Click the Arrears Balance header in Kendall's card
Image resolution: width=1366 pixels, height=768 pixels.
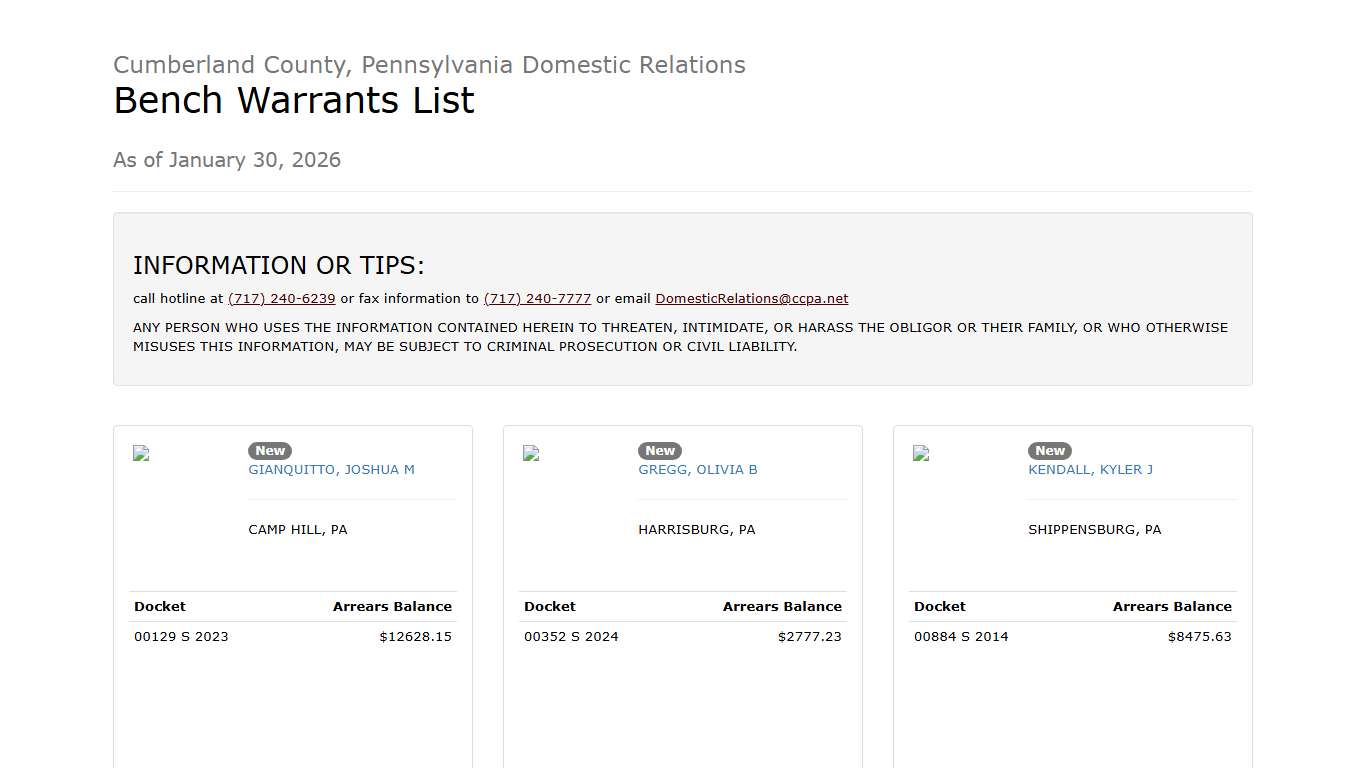point(1172,607)
